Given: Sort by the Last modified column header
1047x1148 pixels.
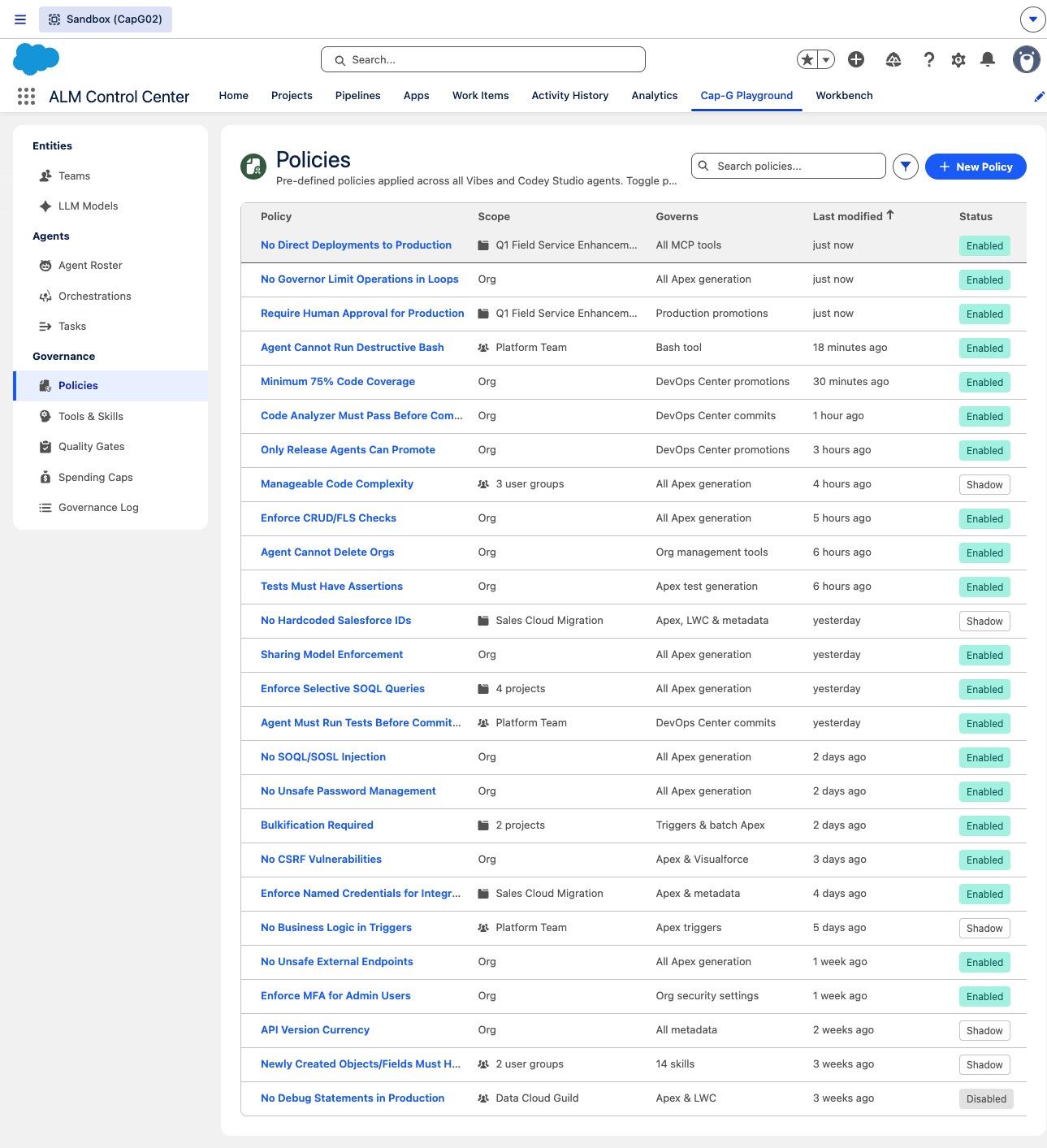Looking at the screenshot, I should click(854, 216).
